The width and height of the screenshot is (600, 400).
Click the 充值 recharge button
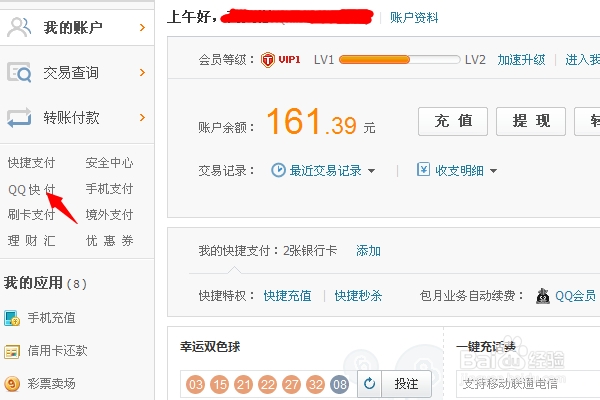(453, 121)
